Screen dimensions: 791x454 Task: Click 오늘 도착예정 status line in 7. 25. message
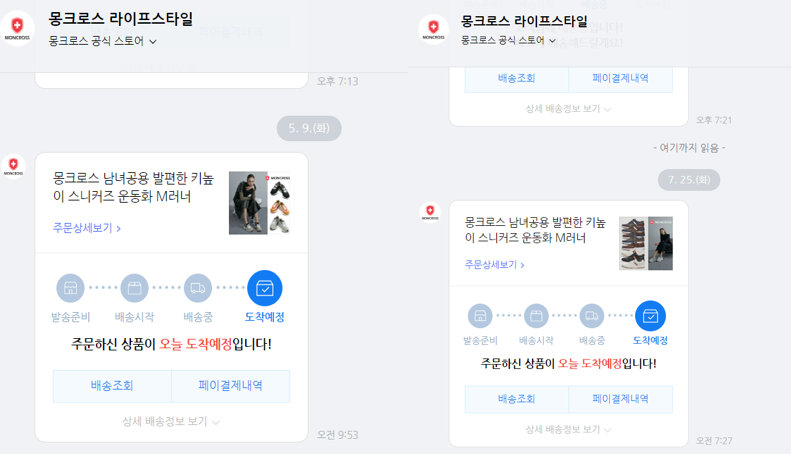569,364
